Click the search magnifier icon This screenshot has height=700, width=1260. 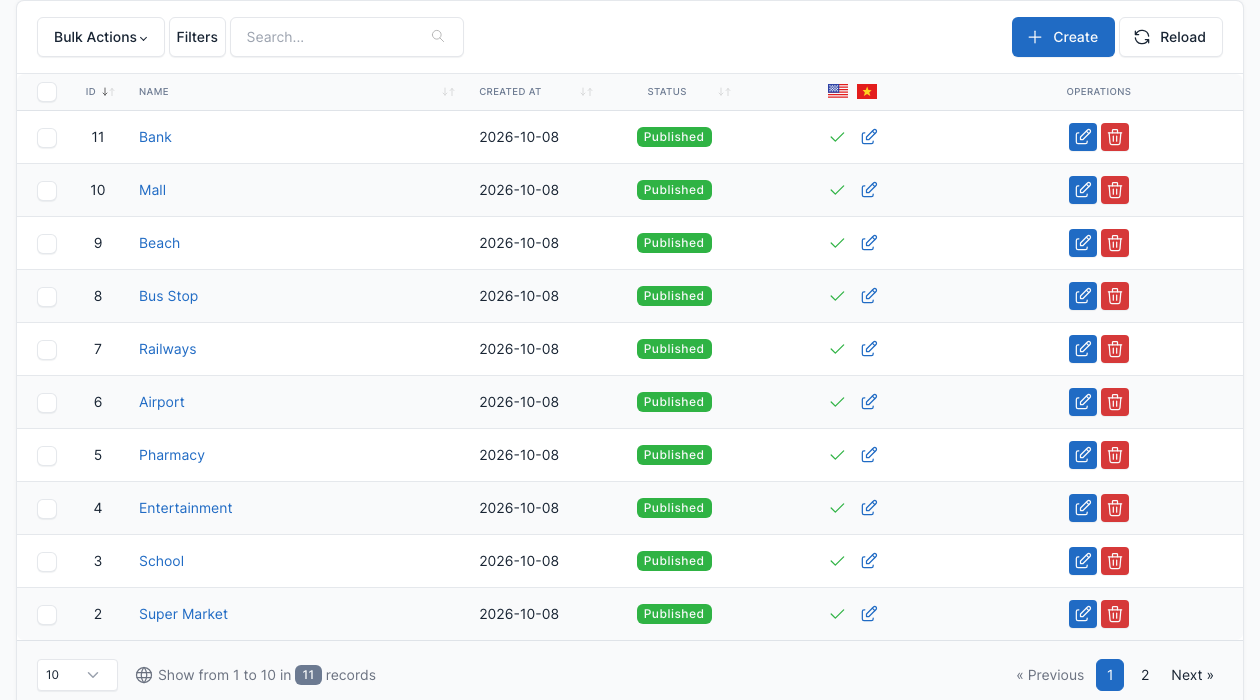click(438, 37)
